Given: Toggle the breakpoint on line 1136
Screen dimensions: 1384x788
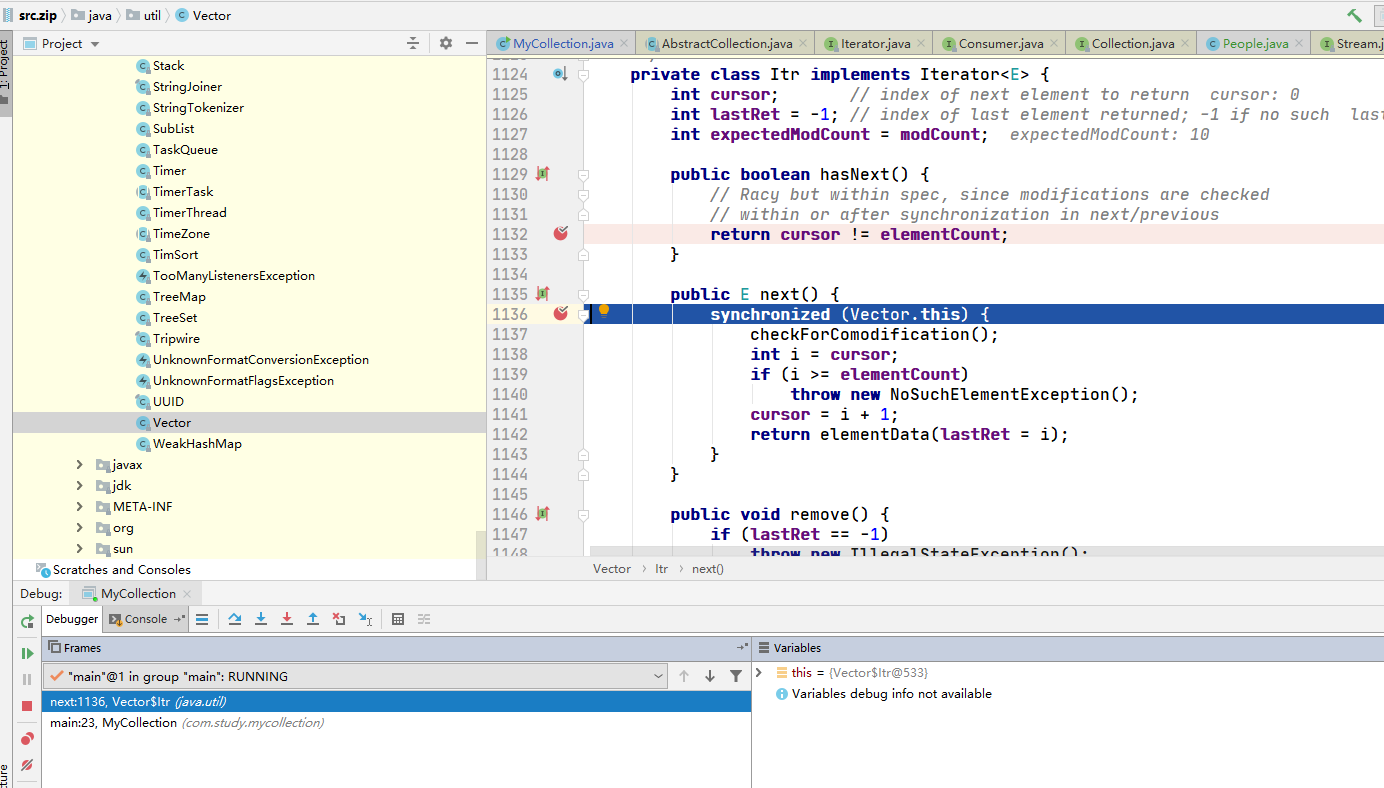Looking at the screenshot, I should click(560, 314).
